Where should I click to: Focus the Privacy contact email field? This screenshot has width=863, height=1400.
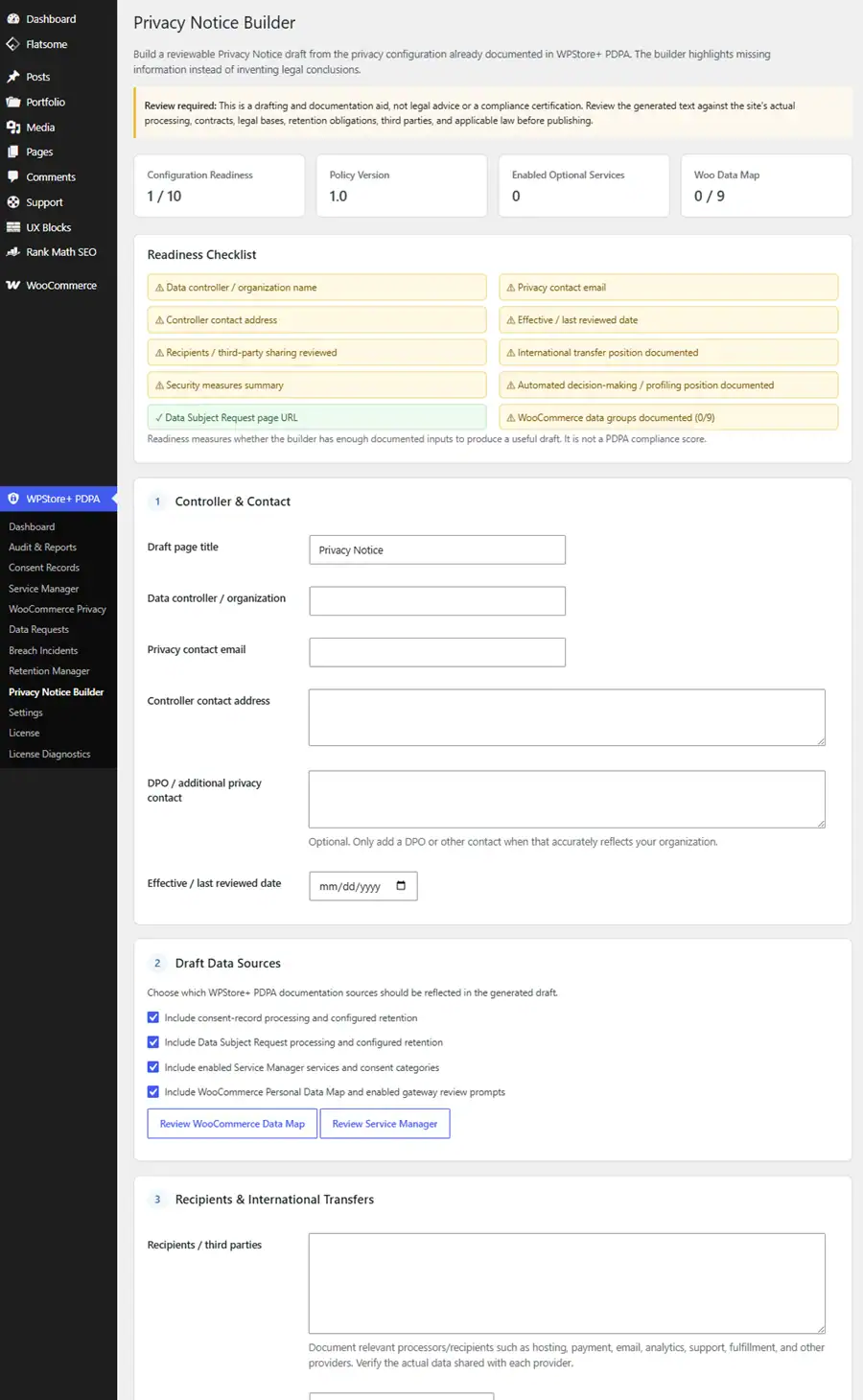pos(437,652)
